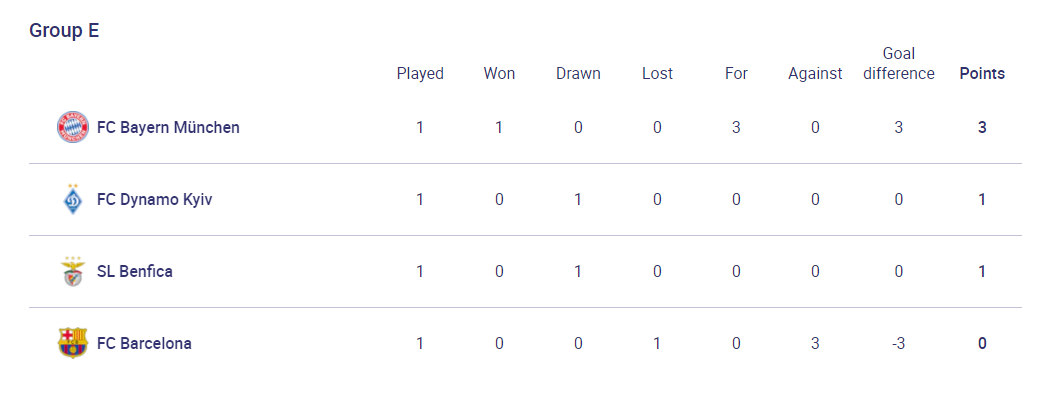Click Bayern München's points value of 3
The height and width of the screenshot is (395, 1047).
982,127
